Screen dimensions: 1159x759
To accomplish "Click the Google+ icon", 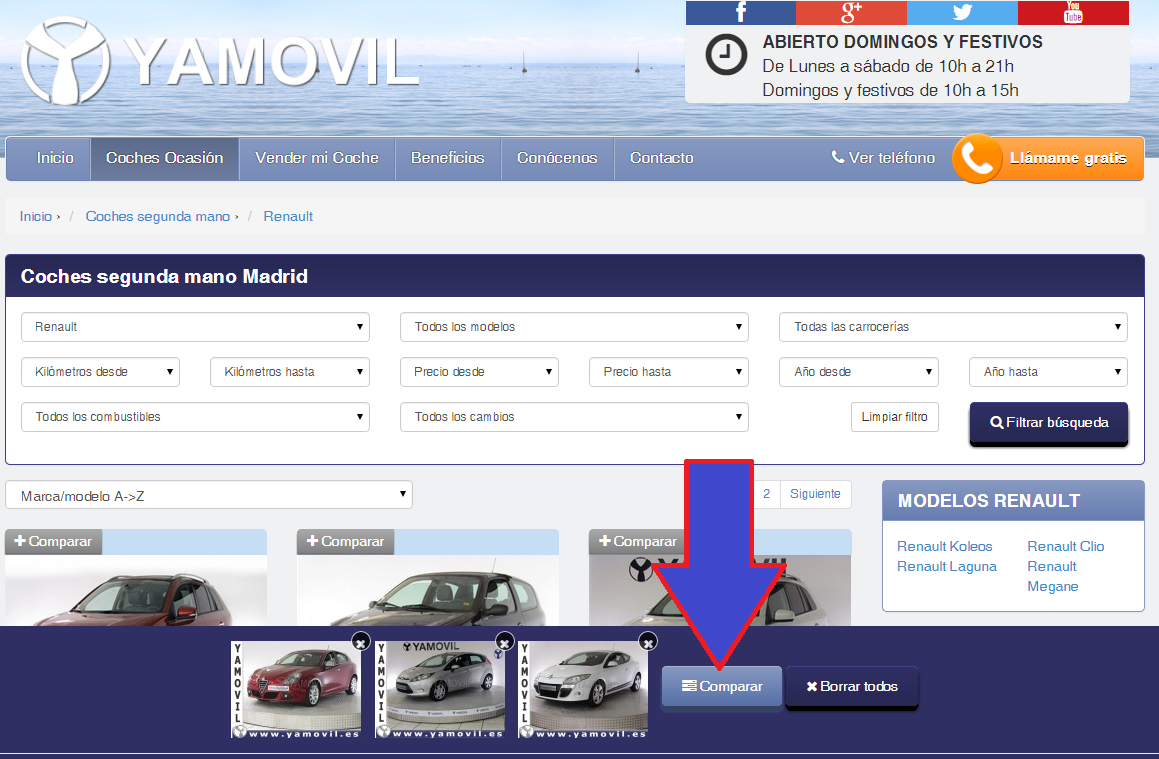I will point(851,13).
